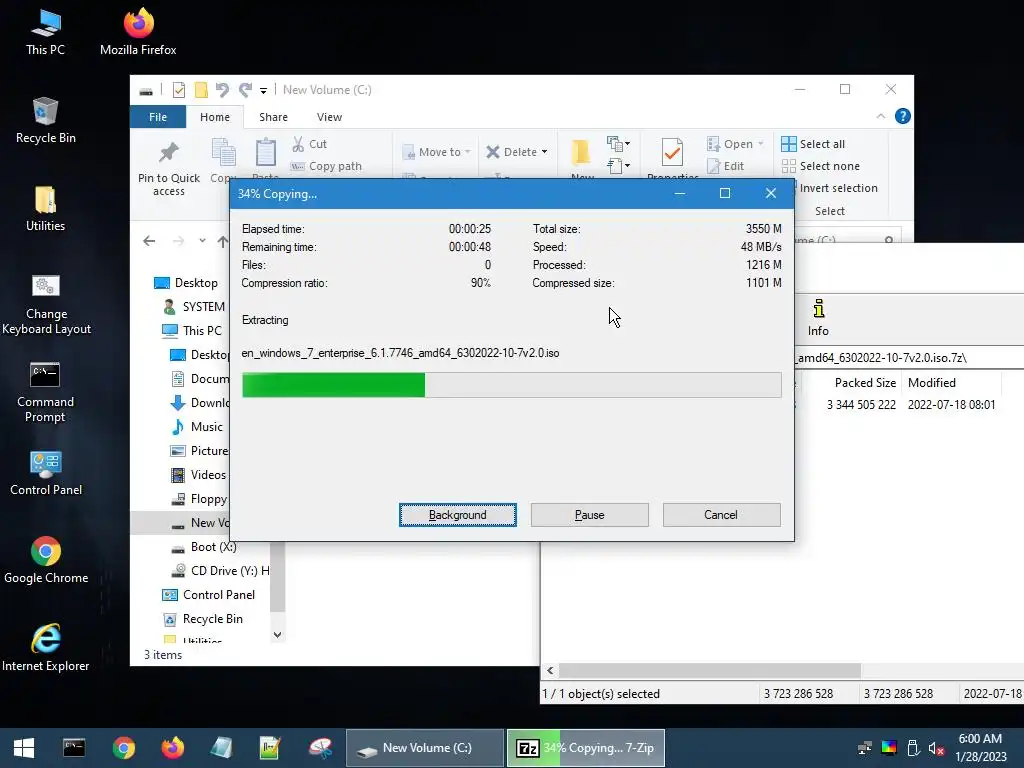
Task: Open the recent locations dropdown chevron
Action: [x=202, y=241]
